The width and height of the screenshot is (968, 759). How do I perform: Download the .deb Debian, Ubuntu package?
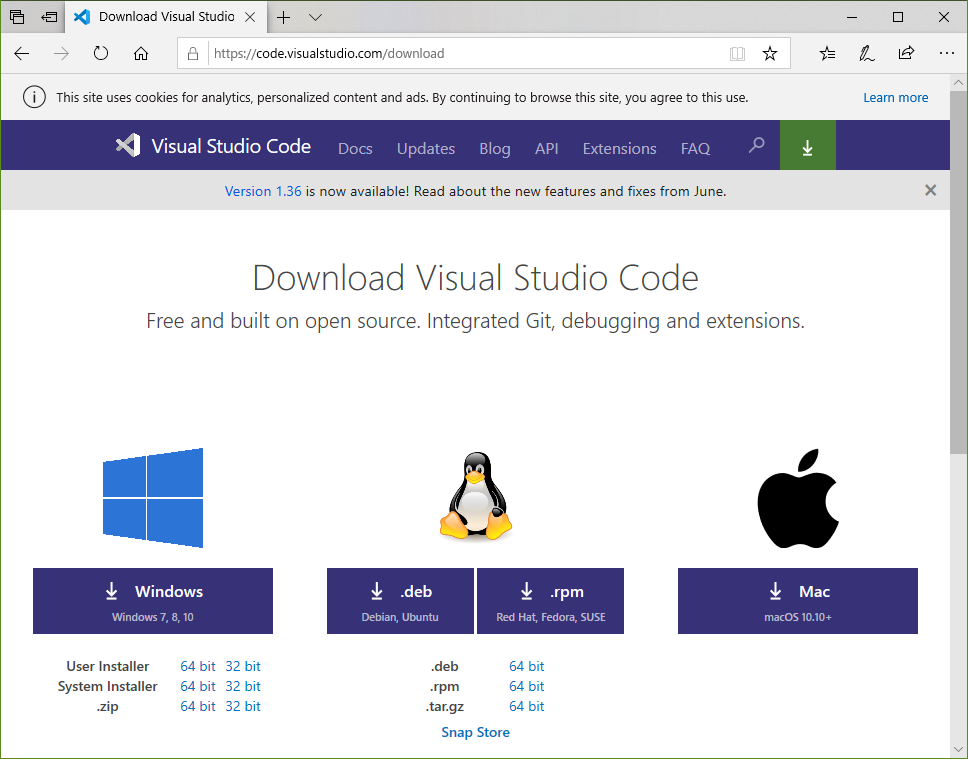pos(400,601)
